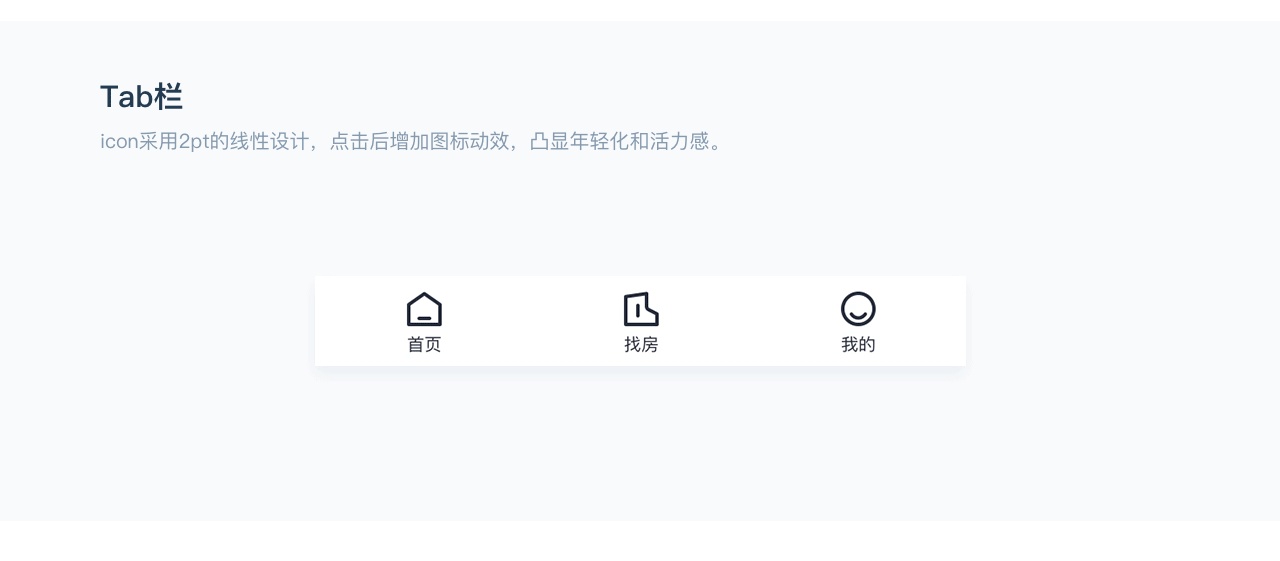Click the empty tab bar space between 找房 and 我的

click(749, 321)
